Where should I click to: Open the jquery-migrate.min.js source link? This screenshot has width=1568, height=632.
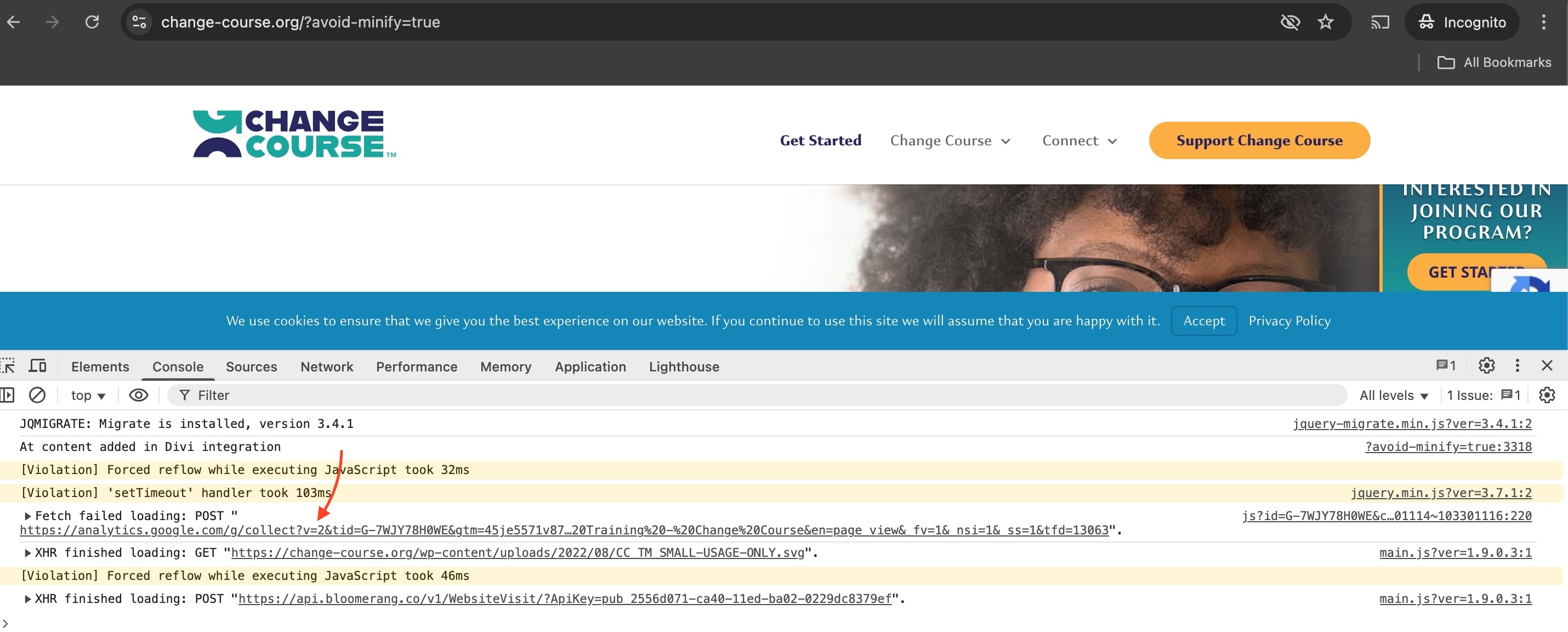tap(1412, 424)
